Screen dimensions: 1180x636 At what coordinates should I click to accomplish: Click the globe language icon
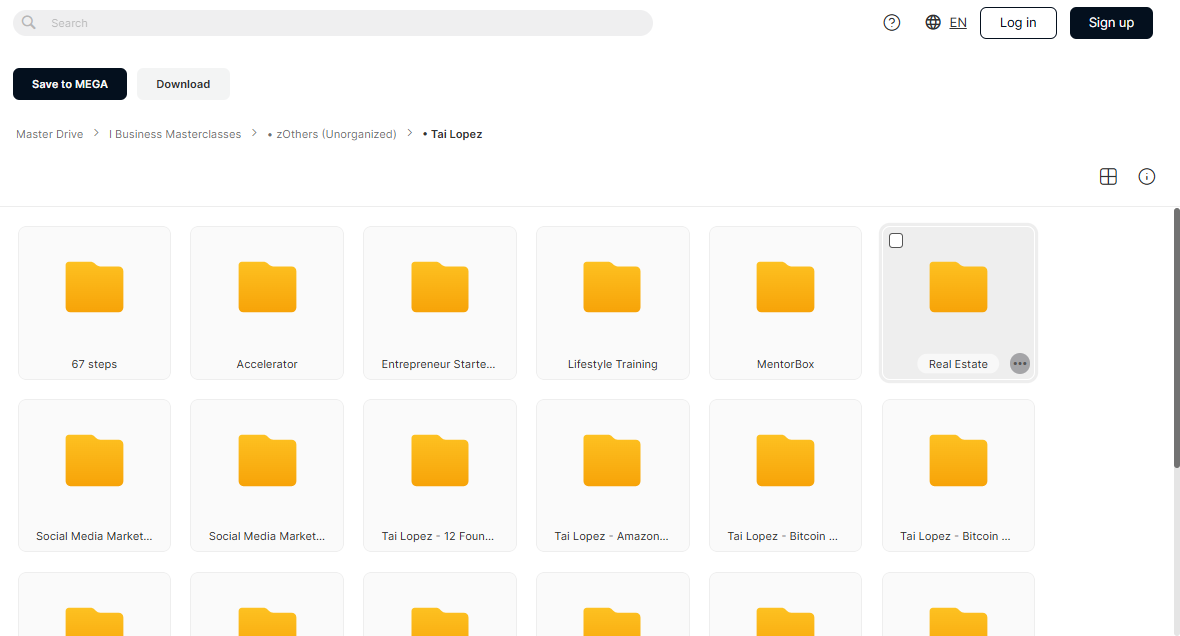[x=933, y=23]
